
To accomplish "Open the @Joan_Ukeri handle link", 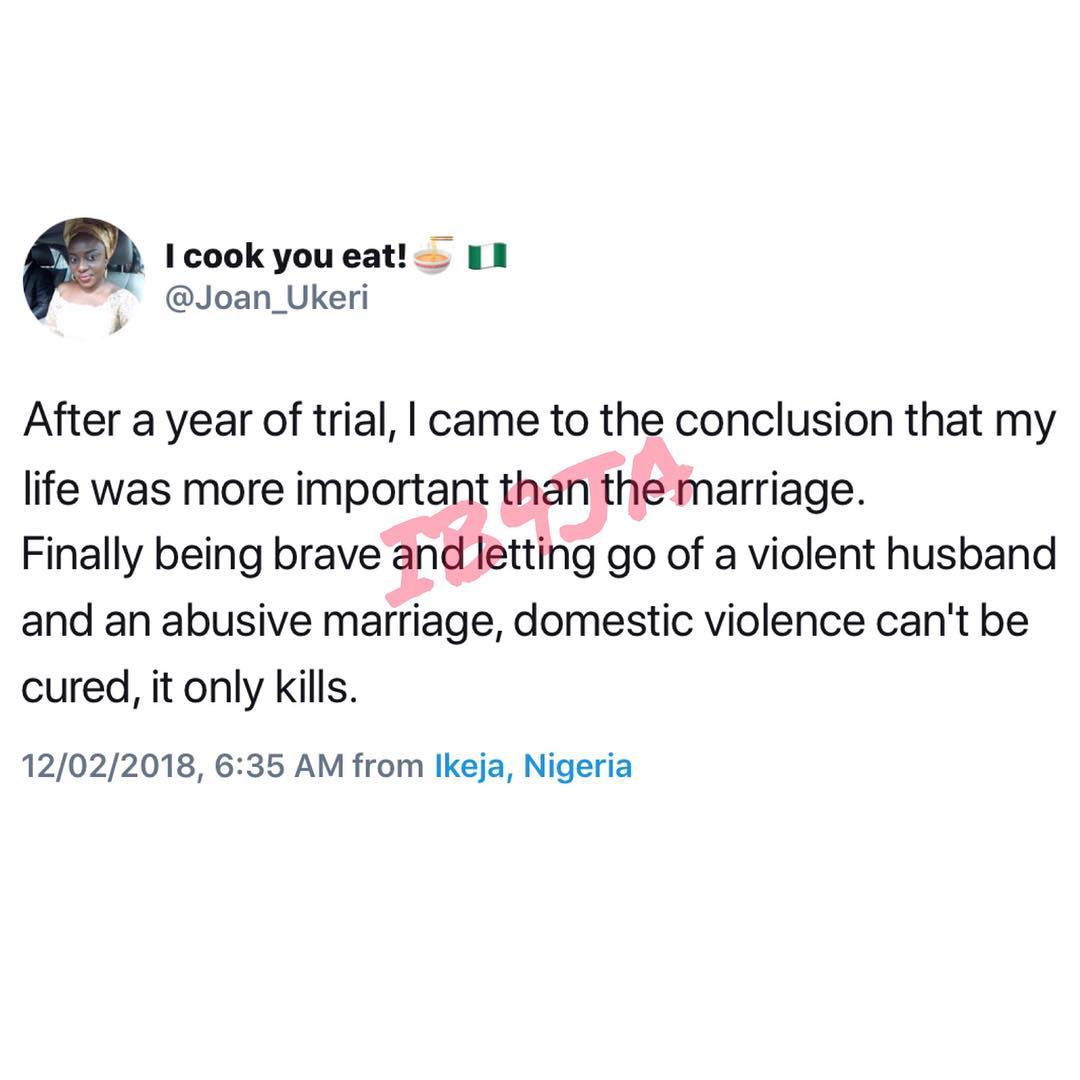I will point(265,298).
